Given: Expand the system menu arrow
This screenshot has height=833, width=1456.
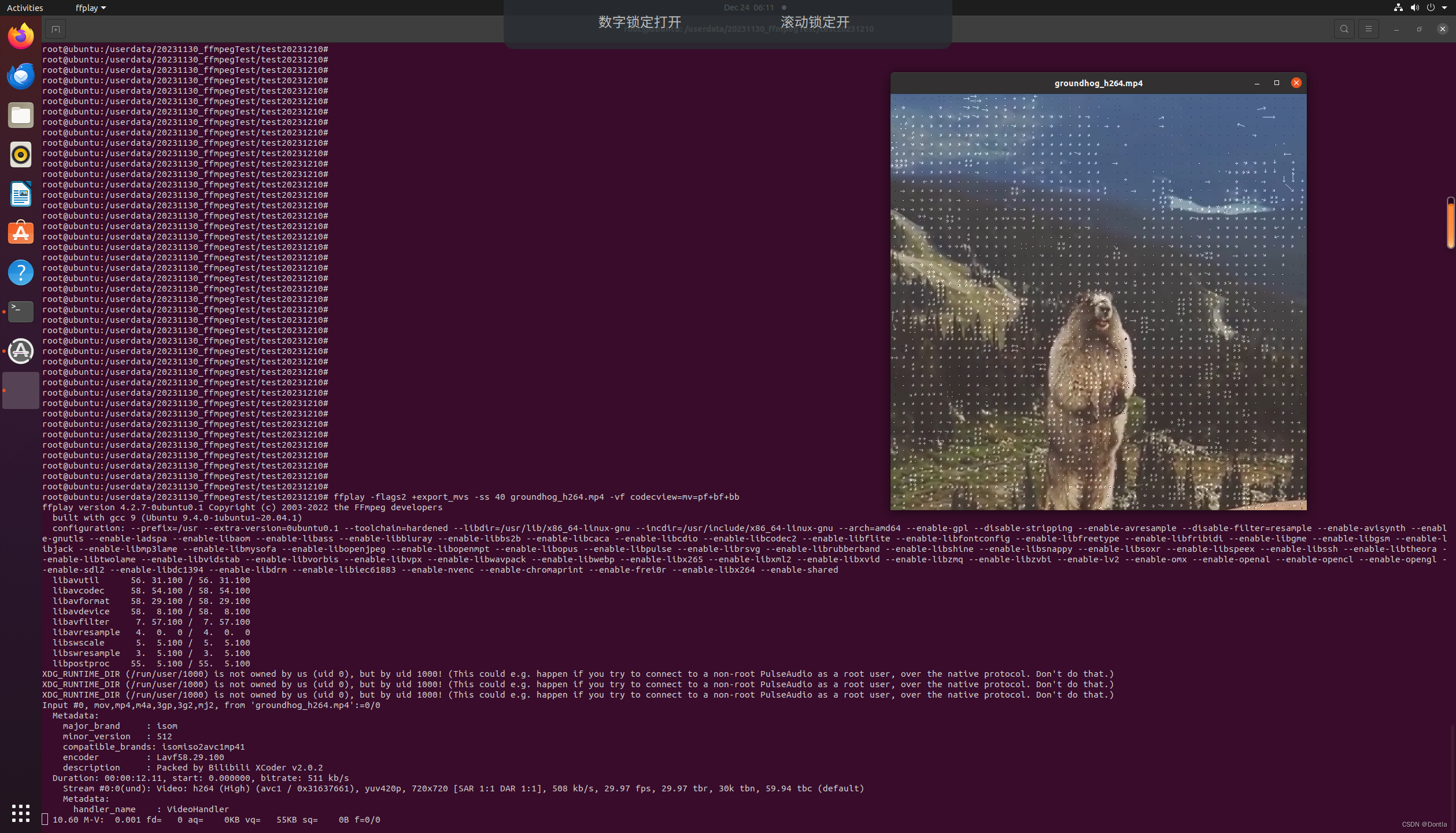Looking at the screenshot, I should [x=1444, y=8].
